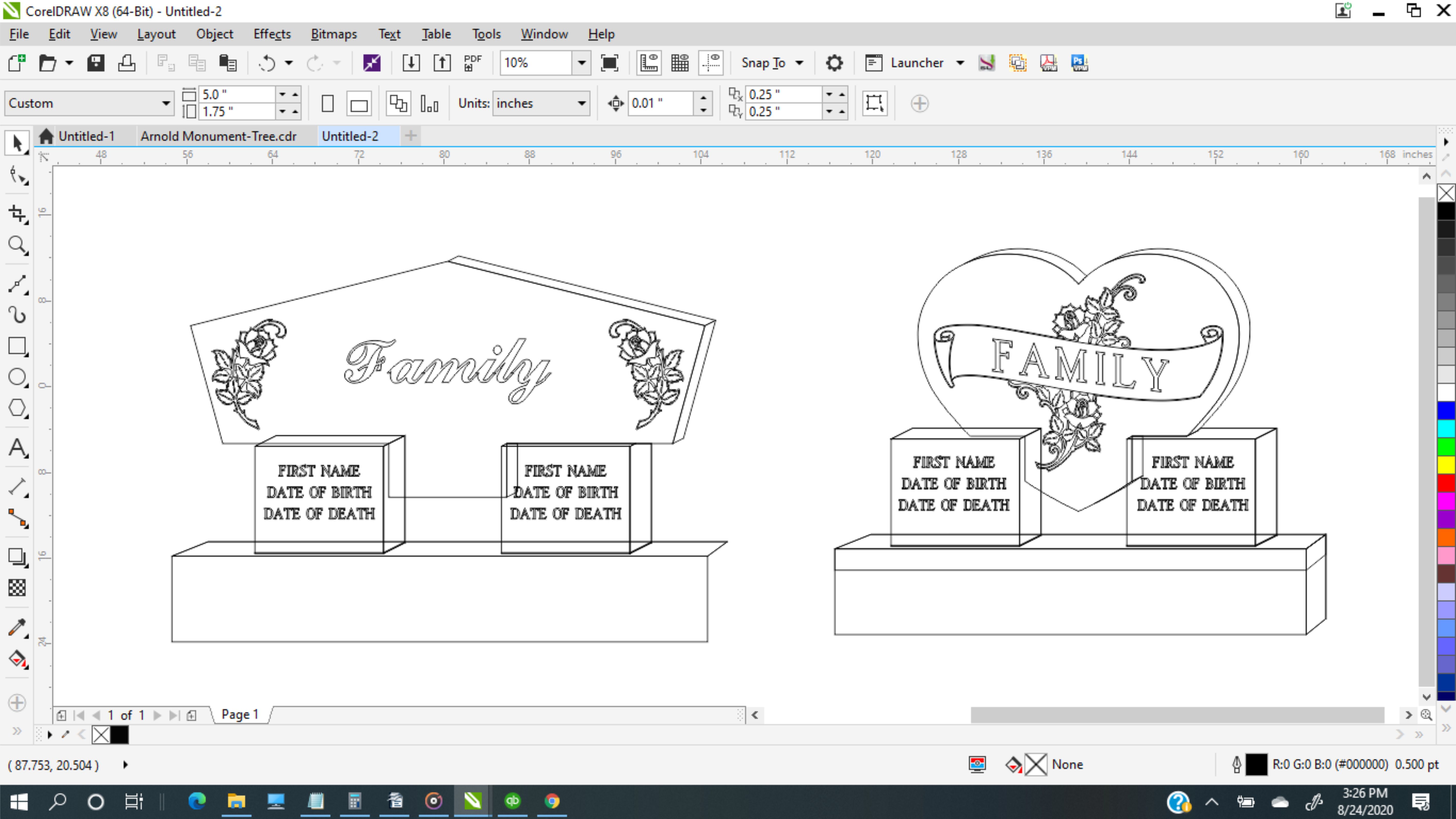Open the Open-file dropdown arrow
Image resolution: width=1456 pixels, height=819 pixels.
point(69,63)
